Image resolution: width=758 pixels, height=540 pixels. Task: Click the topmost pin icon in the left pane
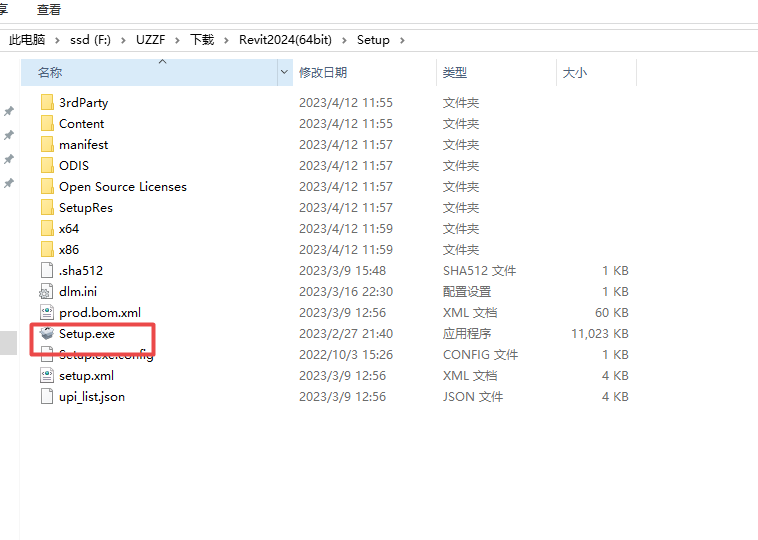(x=9, y=111)
